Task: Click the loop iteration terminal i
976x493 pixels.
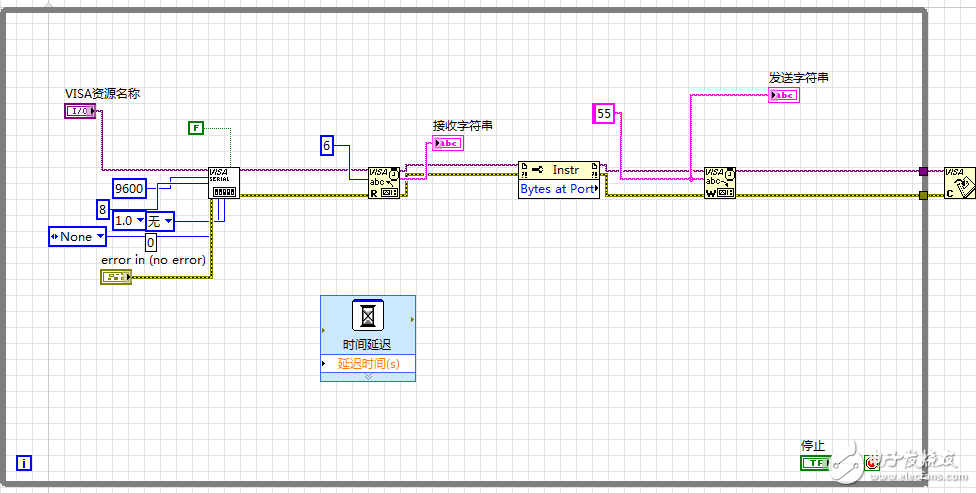Action: point(24,462)
